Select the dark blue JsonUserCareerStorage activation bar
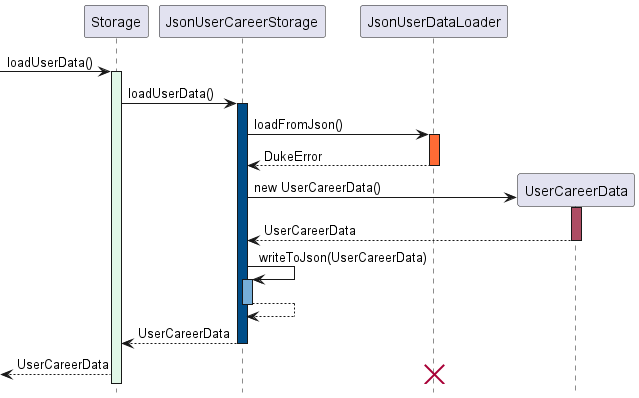 [x=242, y=223]
